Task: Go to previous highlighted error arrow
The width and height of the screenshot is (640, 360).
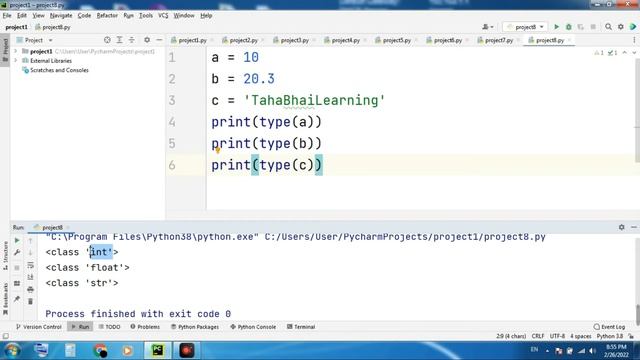Action: 624,53
